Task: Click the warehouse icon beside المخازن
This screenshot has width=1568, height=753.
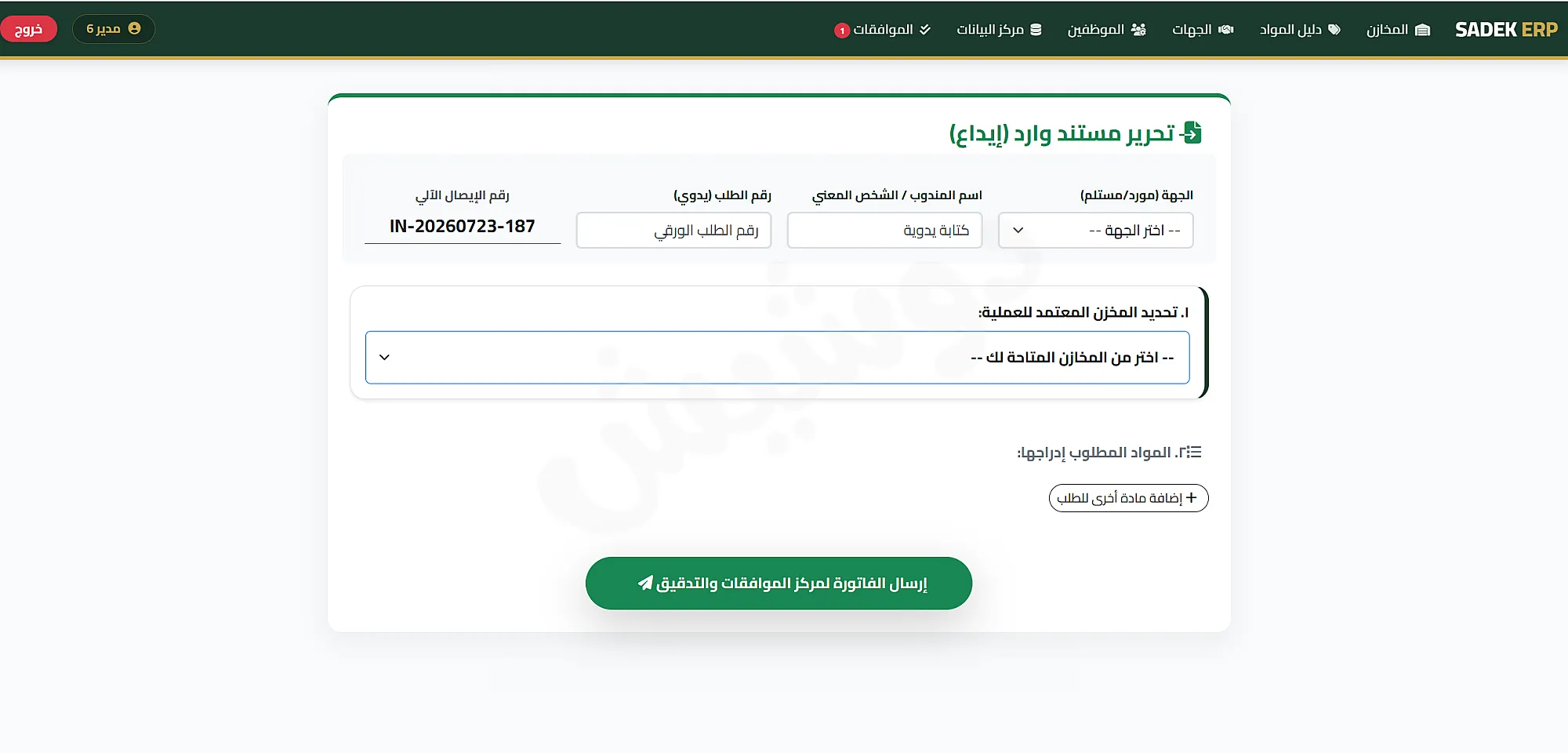Action: click(x=1423, y=30)
